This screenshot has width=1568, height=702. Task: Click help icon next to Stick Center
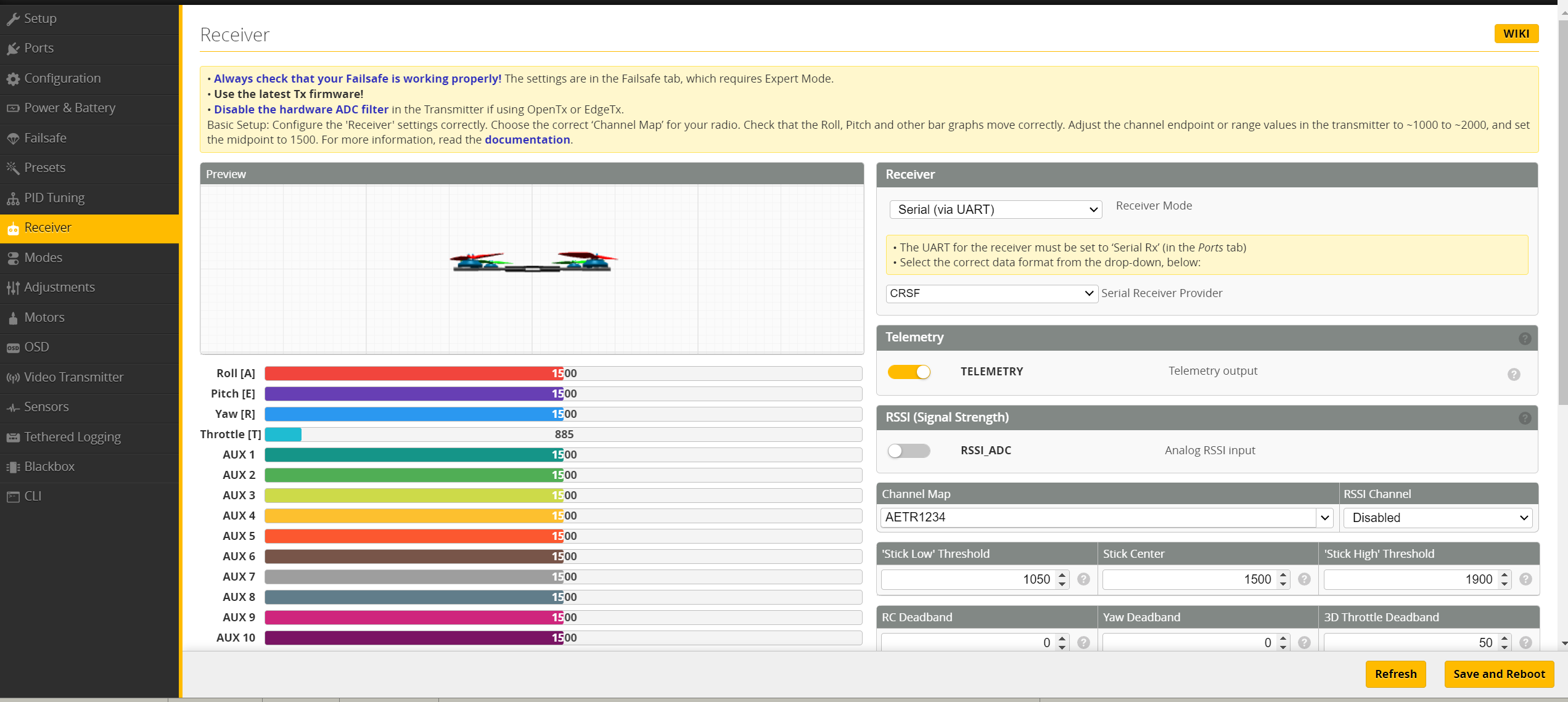tap(1304, 579)
